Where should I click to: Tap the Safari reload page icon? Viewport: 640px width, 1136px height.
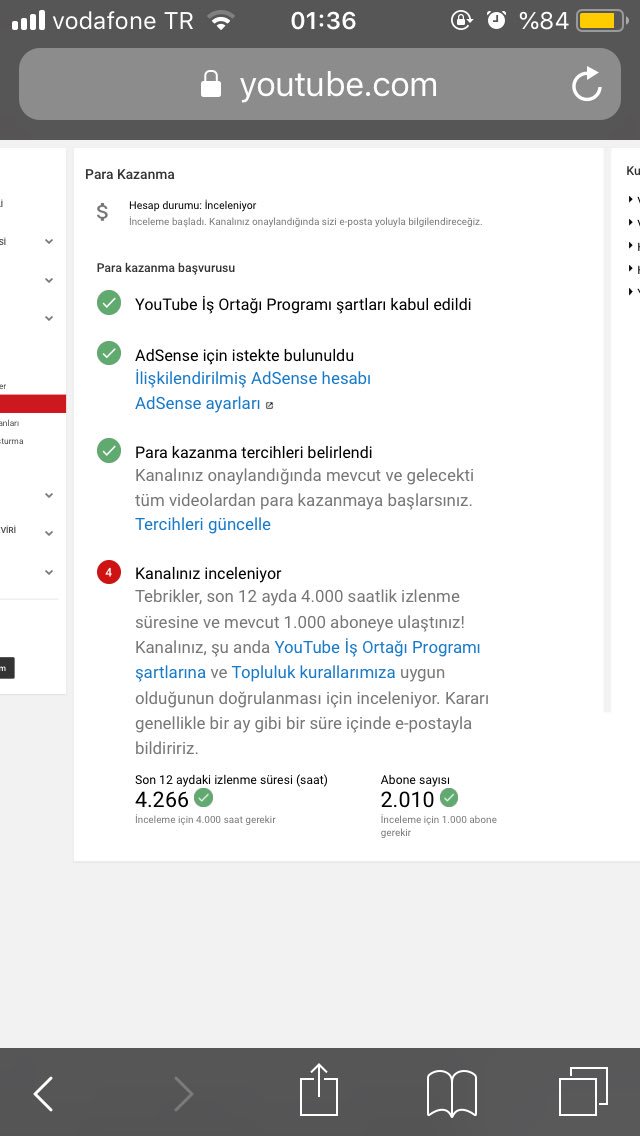pyautogui.click(x=586, y=84)
